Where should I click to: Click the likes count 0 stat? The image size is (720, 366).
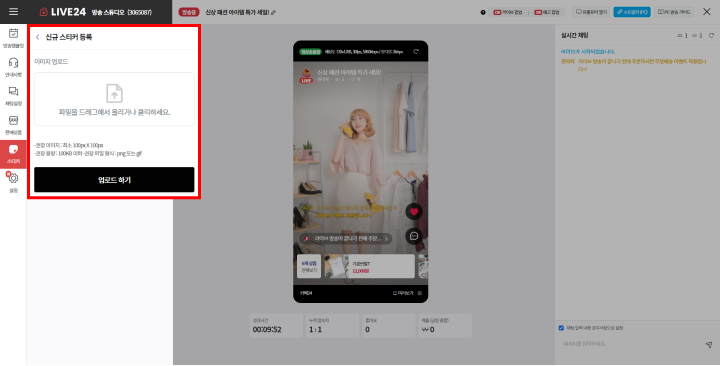[389, 326]
